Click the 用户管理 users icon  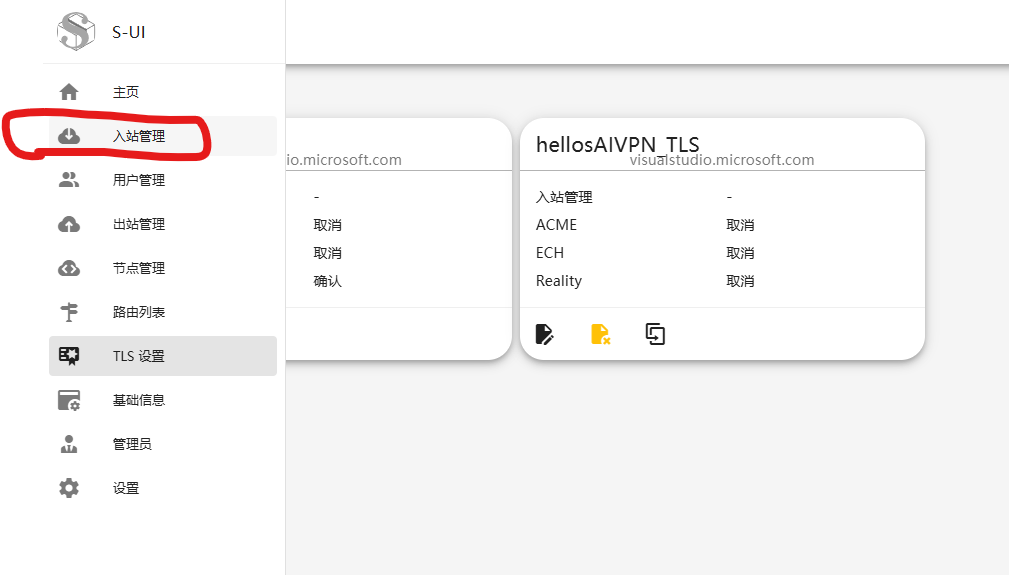69,180
